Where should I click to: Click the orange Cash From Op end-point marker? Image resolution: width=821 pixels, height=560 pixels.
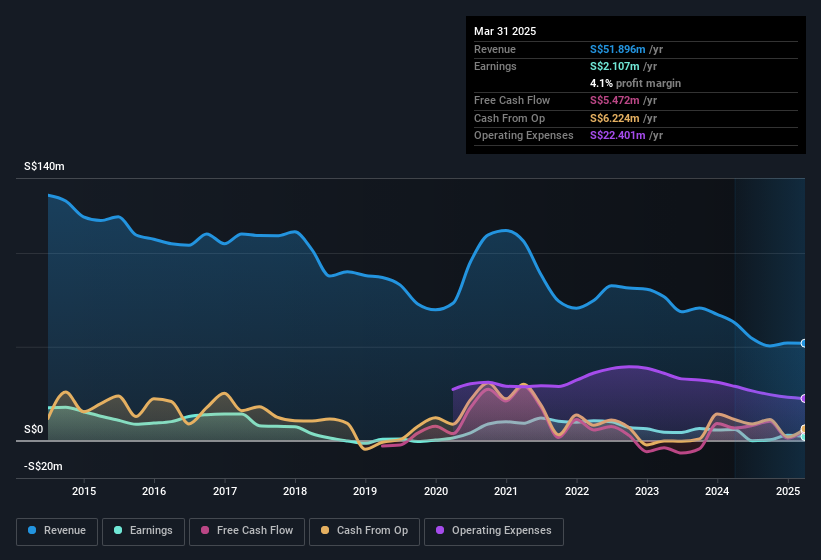point(804,430)
